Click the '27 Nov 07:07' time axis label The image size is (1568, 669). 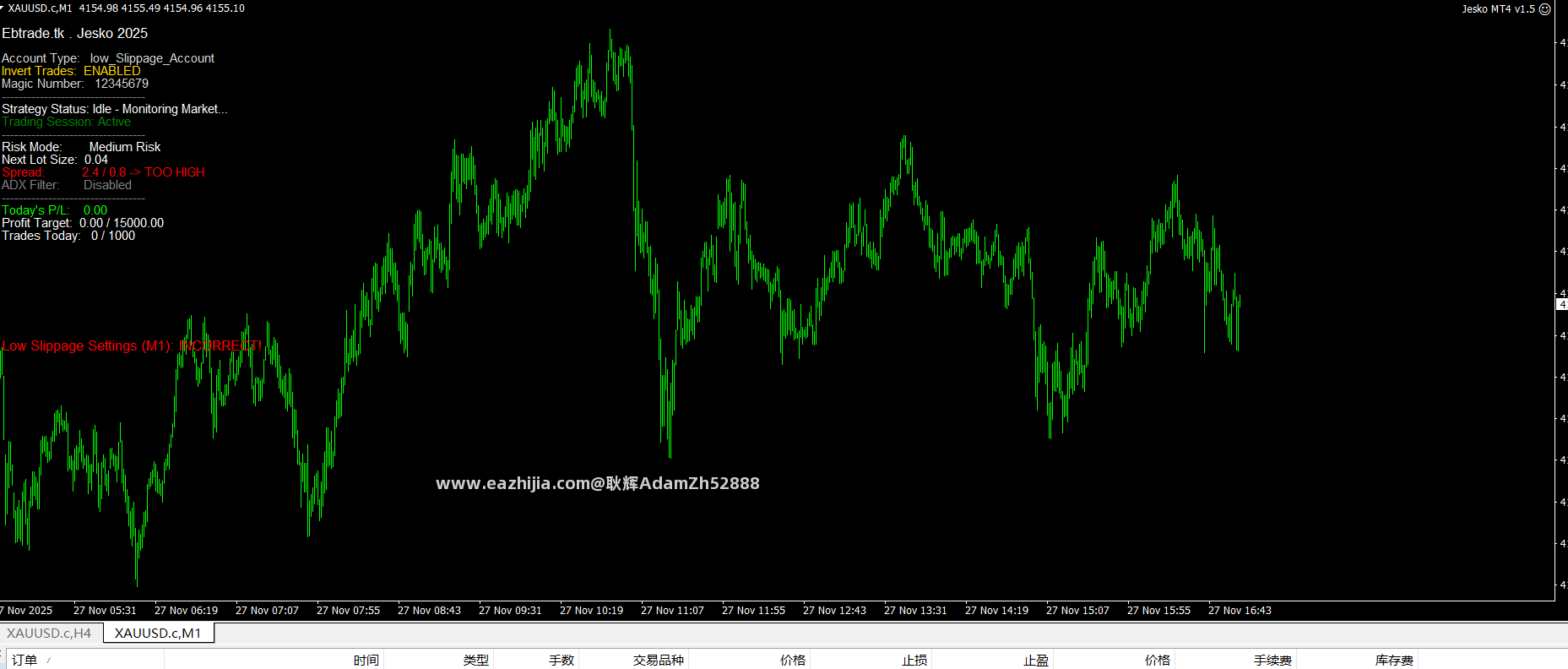pos(267,611)
